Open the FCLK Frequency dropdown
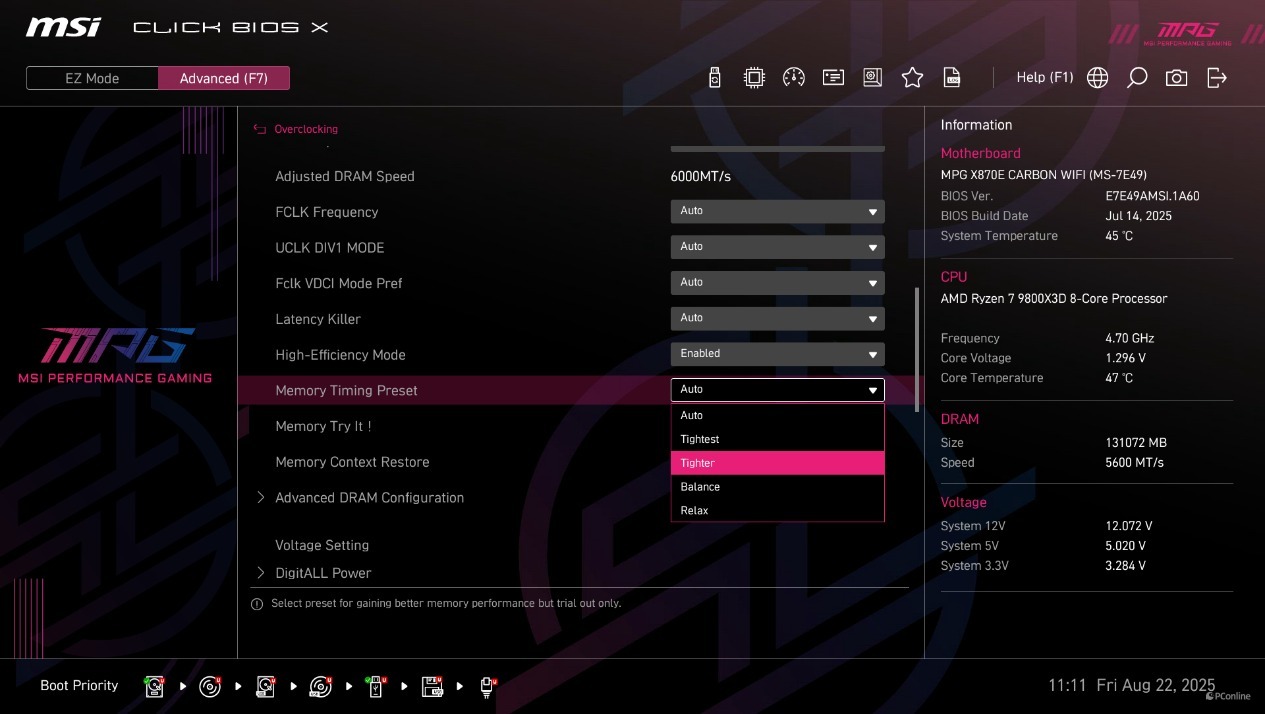Image resolution: width=1265 pixels, height=714 pixels. pos(777,211)
